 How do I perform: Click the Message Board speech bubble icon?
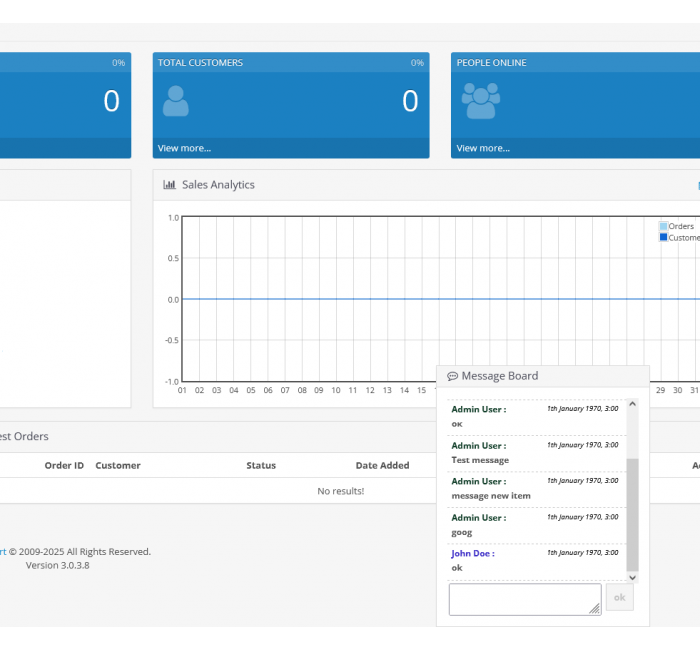point(452,376)
